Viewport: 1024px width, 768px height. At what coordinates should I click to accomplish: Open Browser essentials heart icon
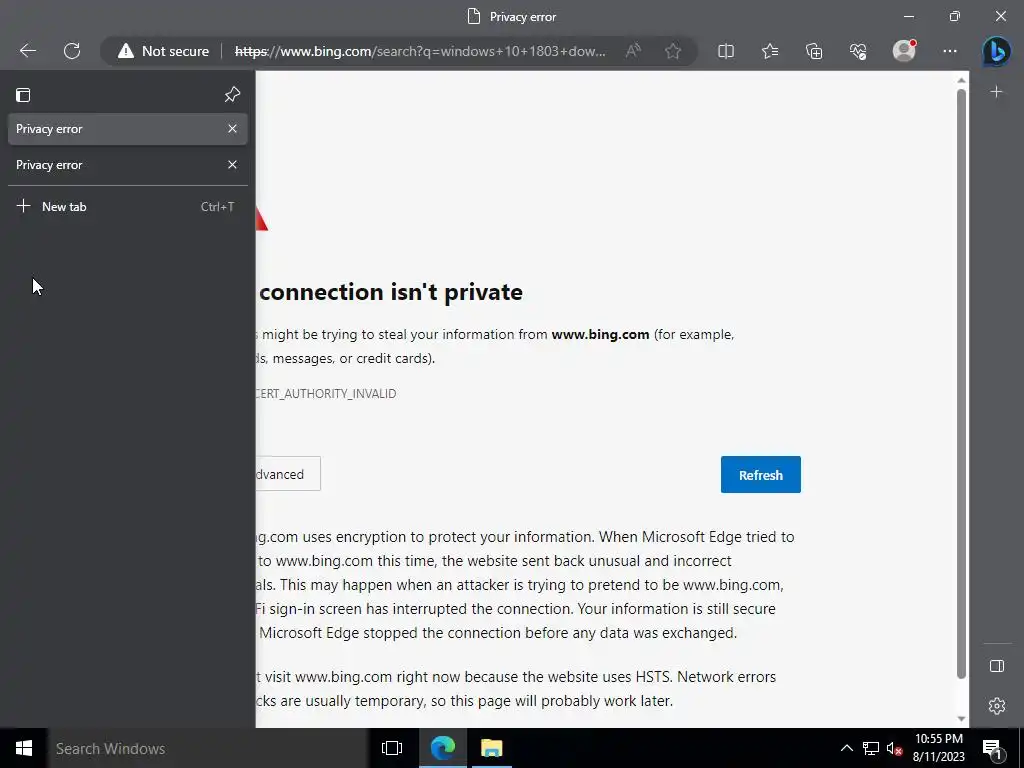858,51
